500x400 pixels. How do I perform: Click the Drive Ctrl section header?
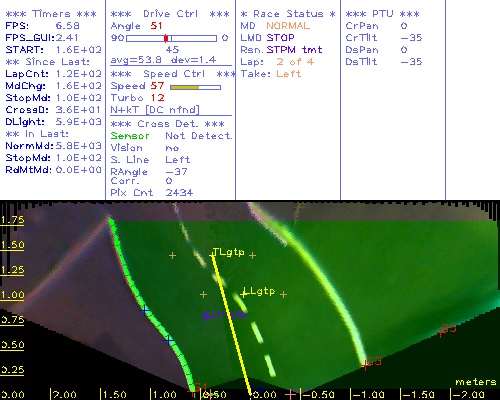170,14
